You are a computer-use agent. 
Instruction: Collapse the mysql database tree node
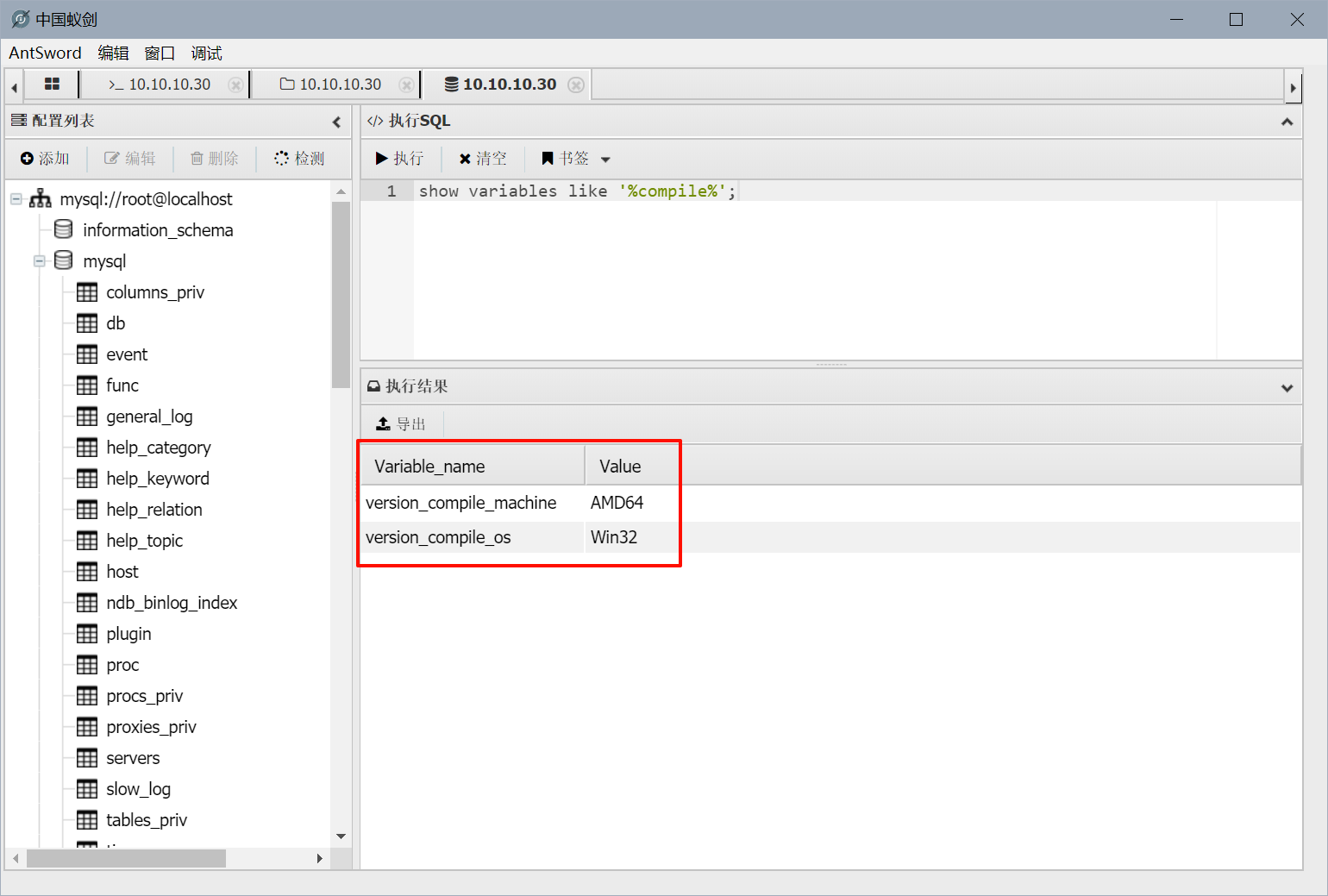click(x=39, y=260)
